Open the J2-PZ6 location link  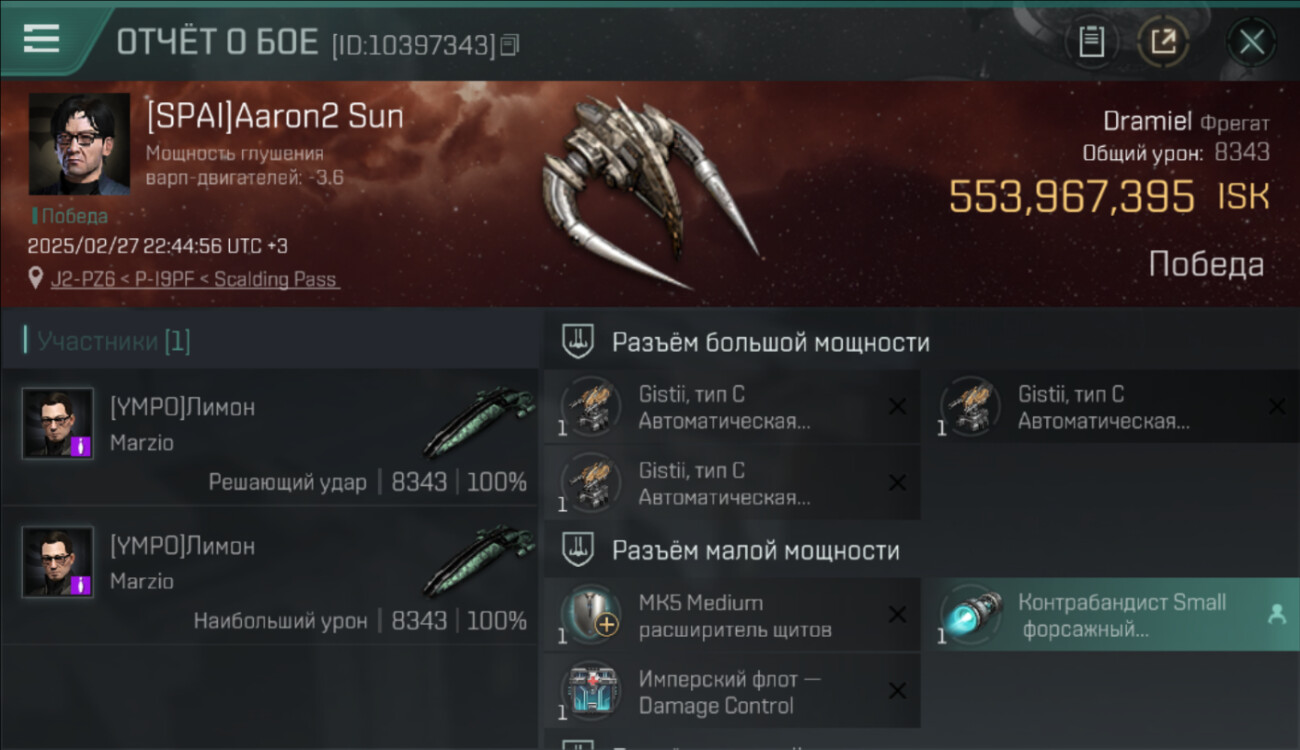(x=195, y=279)
